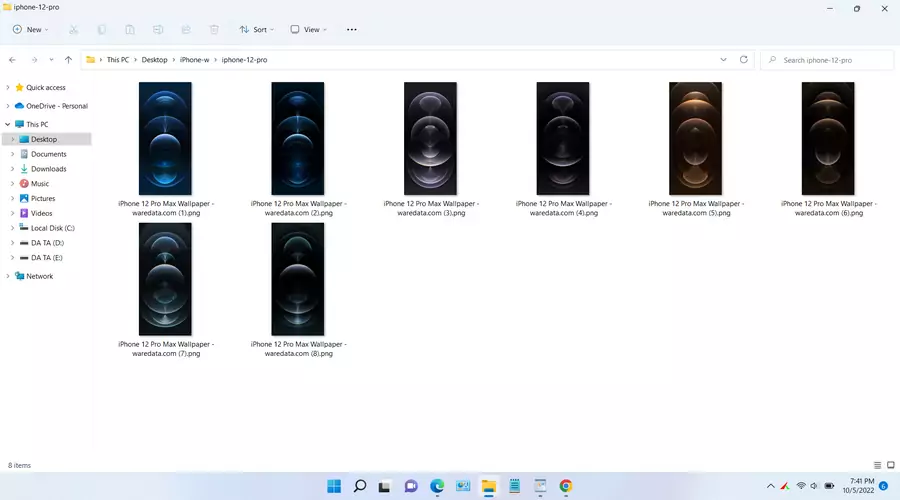
Task: Select wallpaper thumbnail waredata.com (1).png
Action: [165, 138]
